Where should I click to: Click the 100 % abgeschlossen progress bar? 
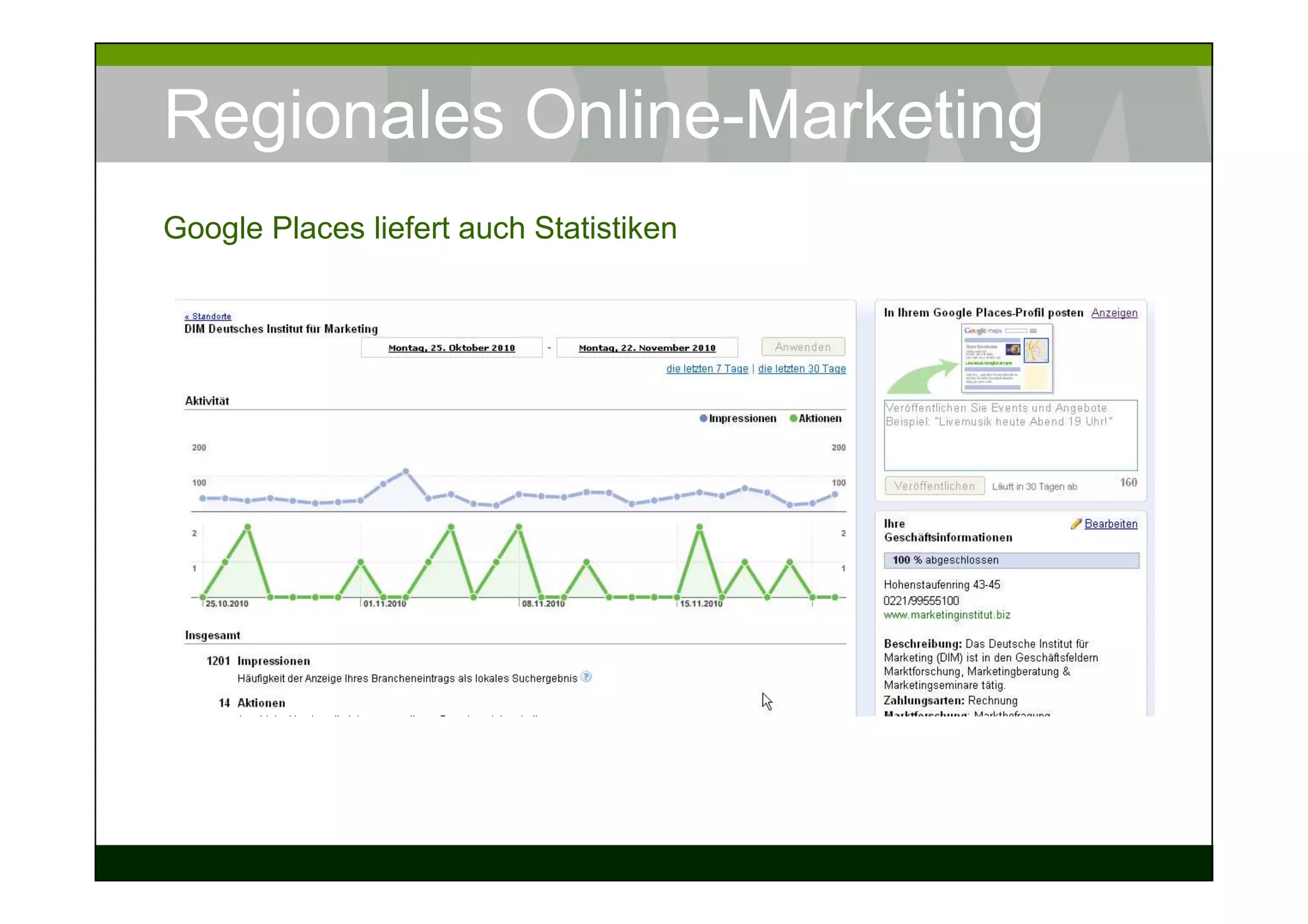coord(1011,560)
